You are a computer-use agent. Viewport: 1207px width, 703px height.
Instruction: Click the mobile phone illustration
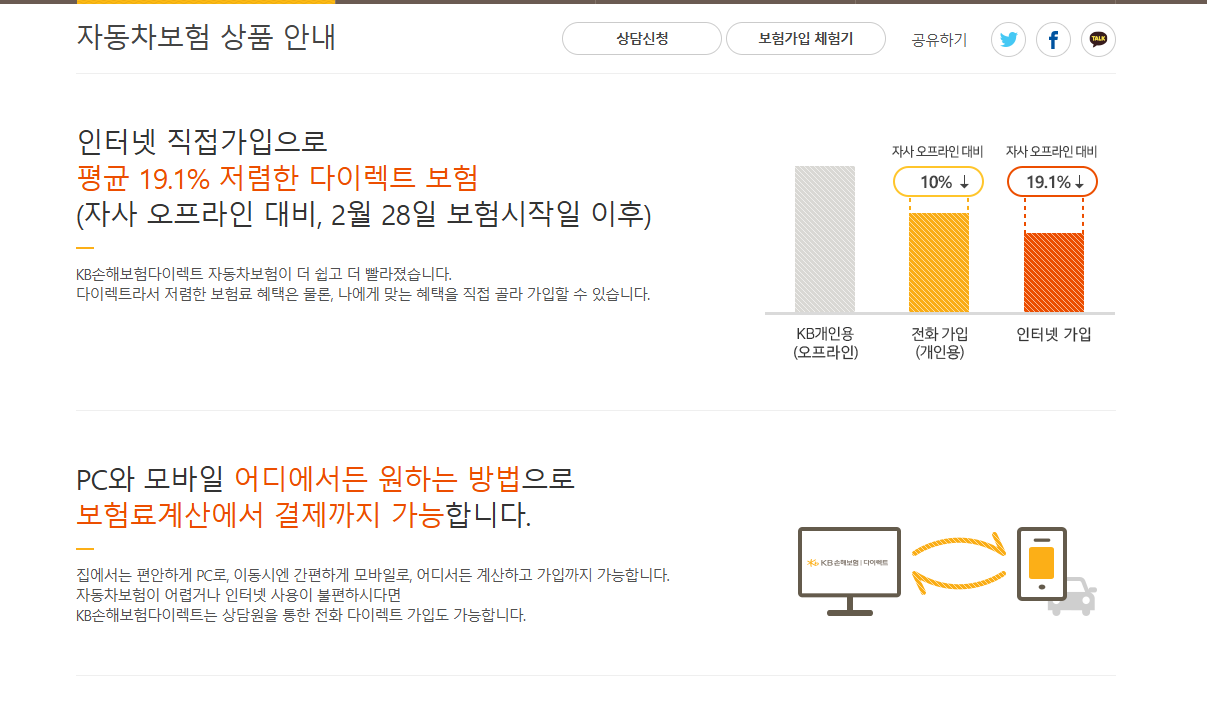(1041, 564)
